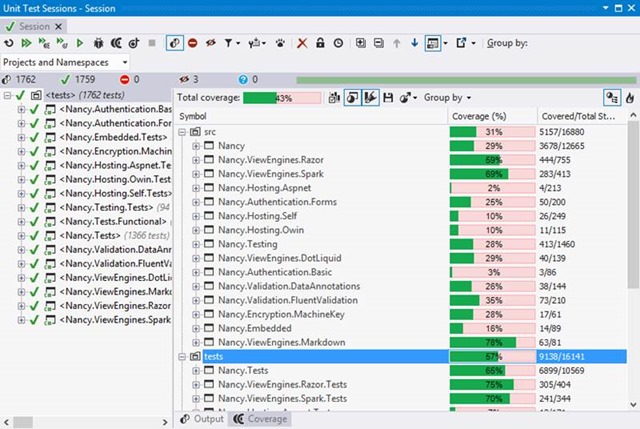Sort by Symbol column header

pos(312,116)
